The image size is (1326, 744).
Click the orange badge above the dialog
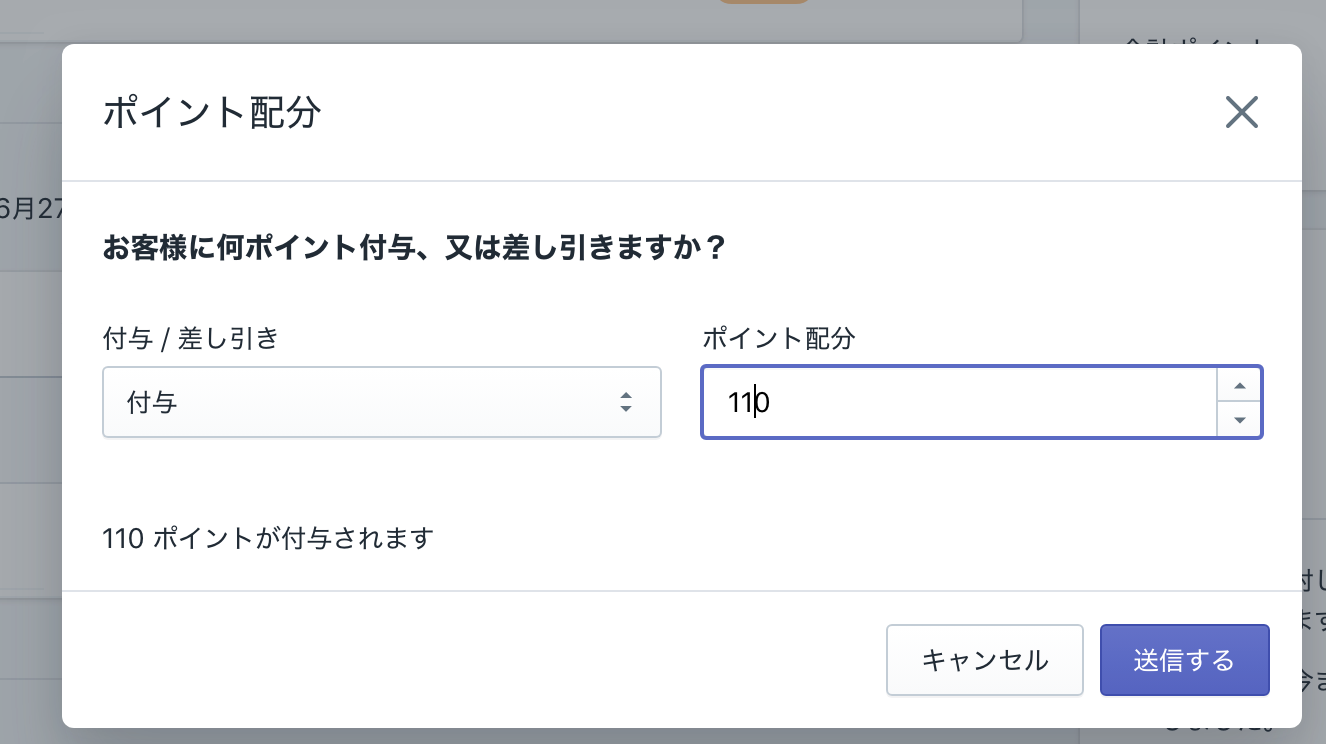tap(763, 2)
